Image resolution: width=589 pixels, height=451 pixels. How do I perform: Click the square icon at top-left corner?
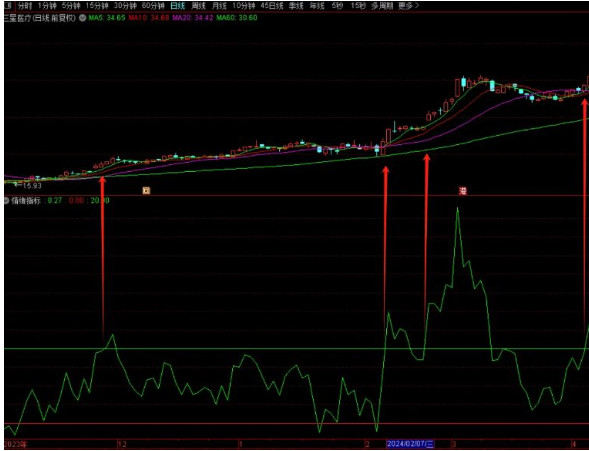[8, 6]
